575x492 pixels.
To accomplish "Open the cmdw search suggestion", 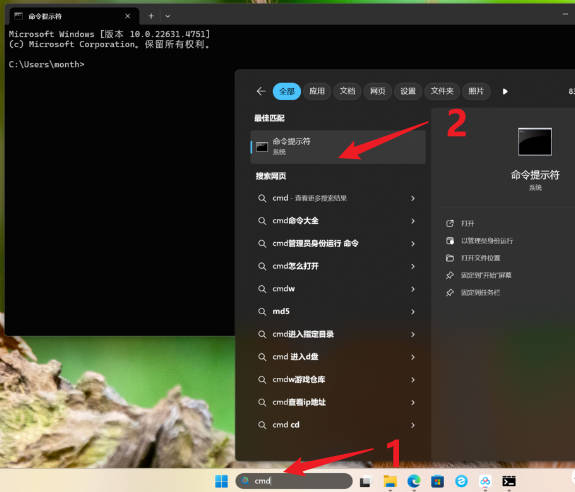I will point(338,289).
